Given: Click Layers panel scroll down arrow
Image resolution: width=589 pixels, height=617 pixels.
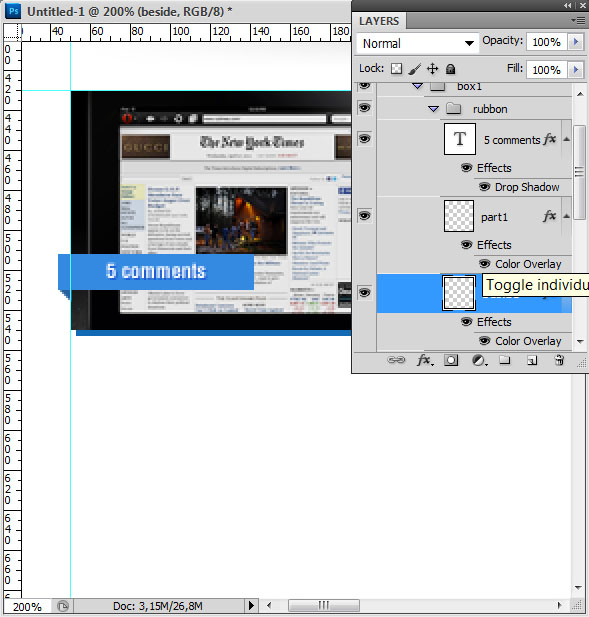Looking at the screenshot, I should tap(580, 341).
